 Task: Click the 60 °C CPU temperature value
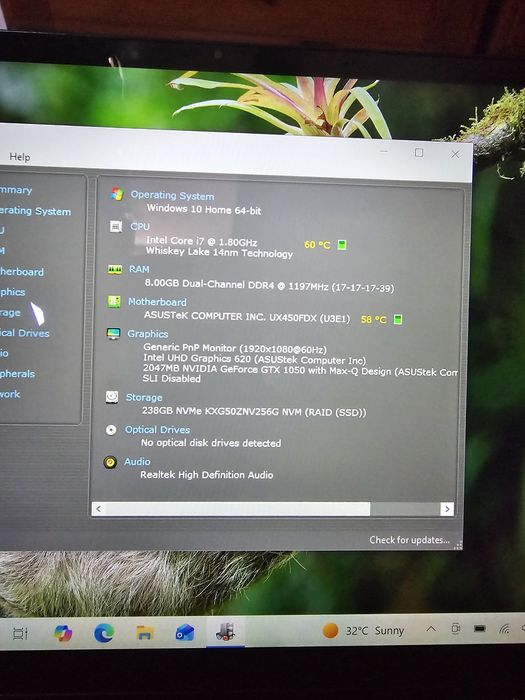tap(317, 245)
